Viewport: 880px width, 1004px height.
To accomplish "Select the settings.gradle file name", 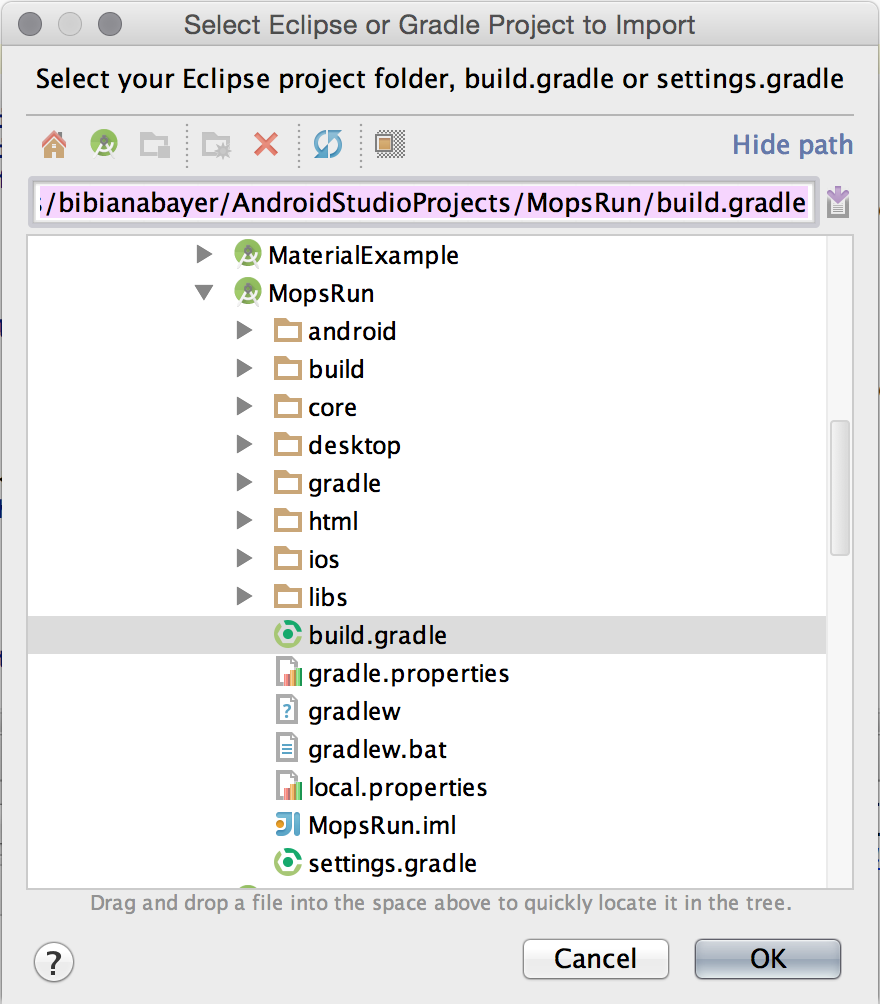I will tap(393, 863).
